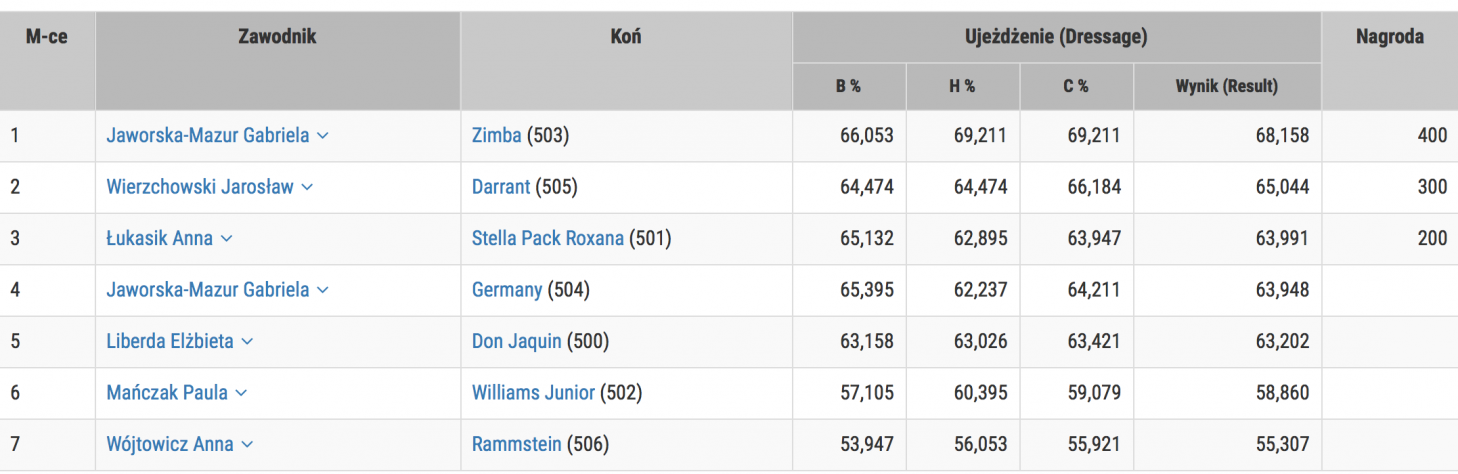
Task: Expand chevron next to Wójtowicz Anna
Action: (247, 445)
